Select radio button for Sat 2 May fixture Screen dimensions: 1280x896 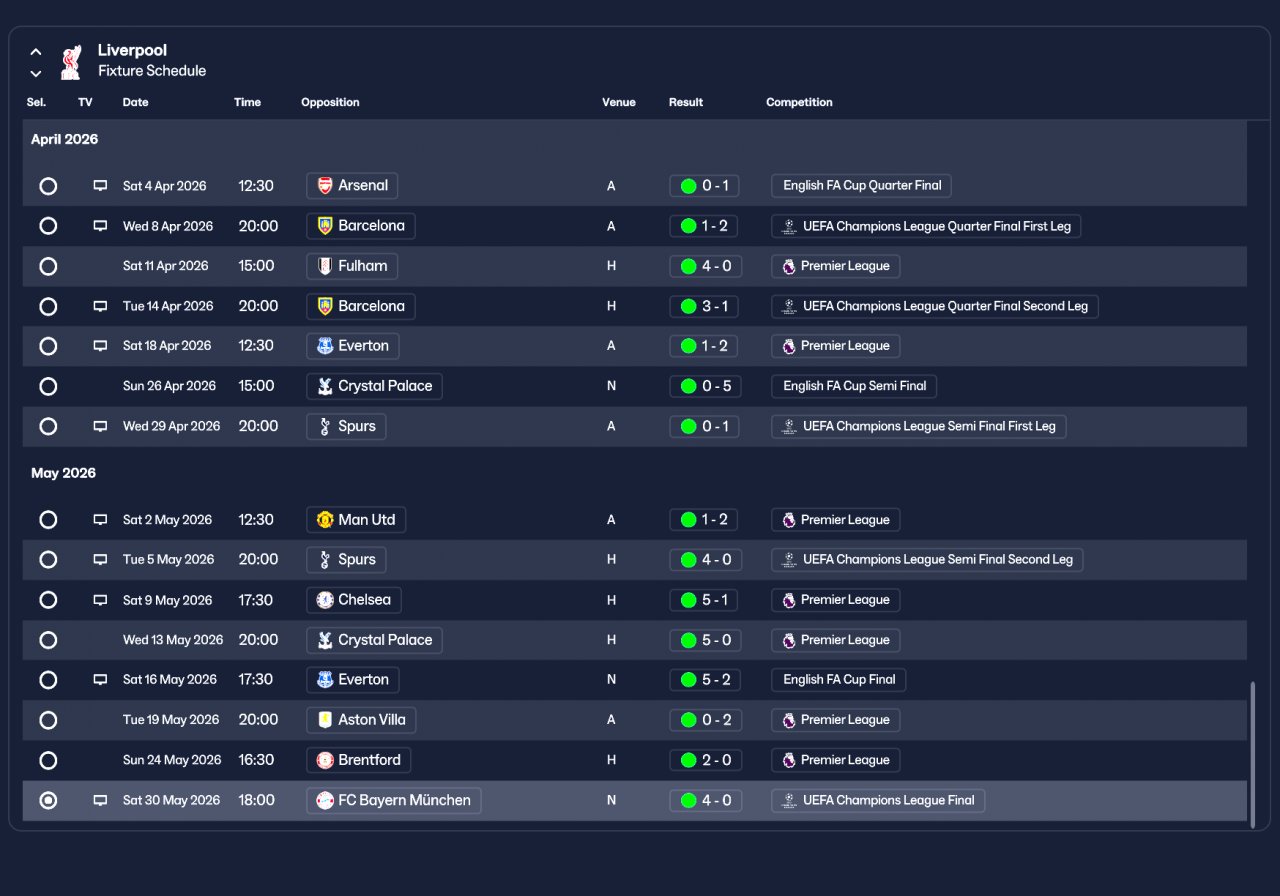(48, 520)
